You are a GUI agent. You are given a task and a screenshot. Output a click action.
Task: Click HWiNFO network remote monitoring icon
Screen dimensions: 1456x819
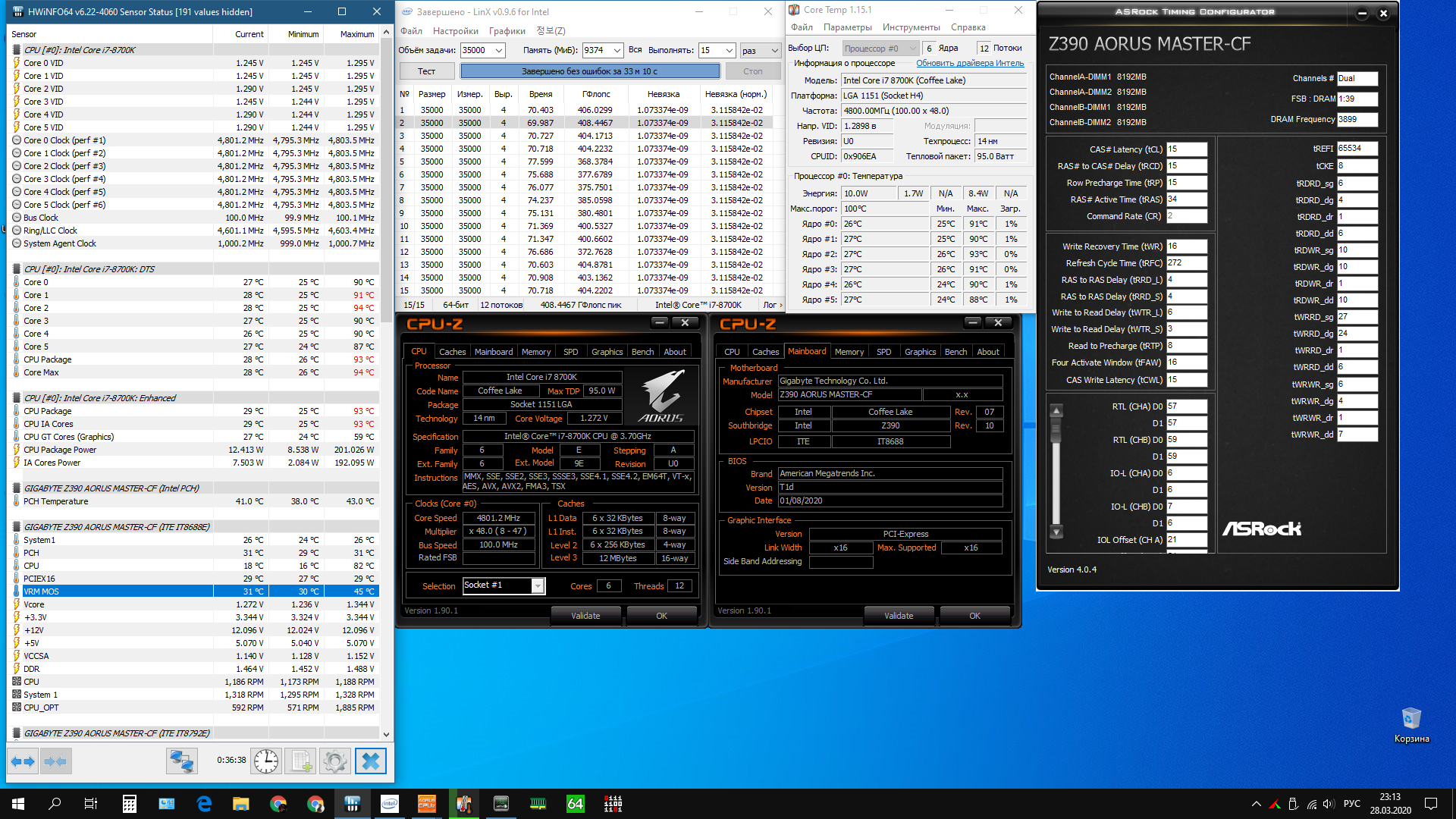(x=182, y=761)
